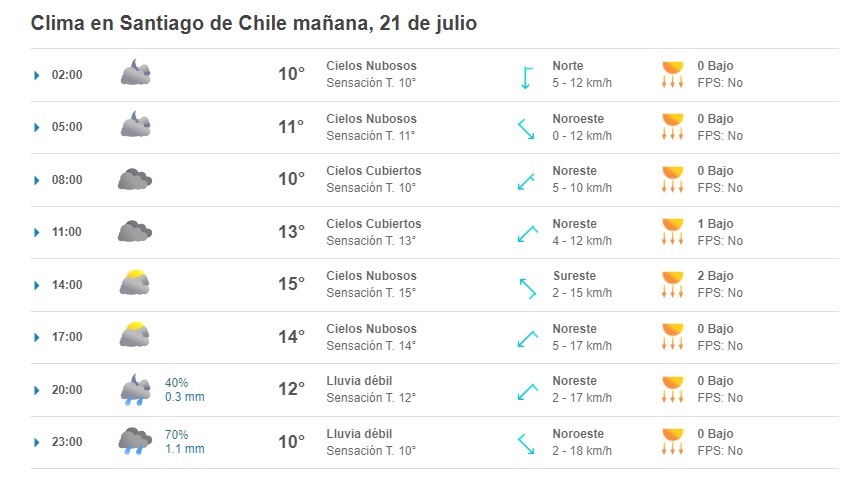
Task: Expand the 08:00 forecast row arrow
Action: [x=37, y=180]
